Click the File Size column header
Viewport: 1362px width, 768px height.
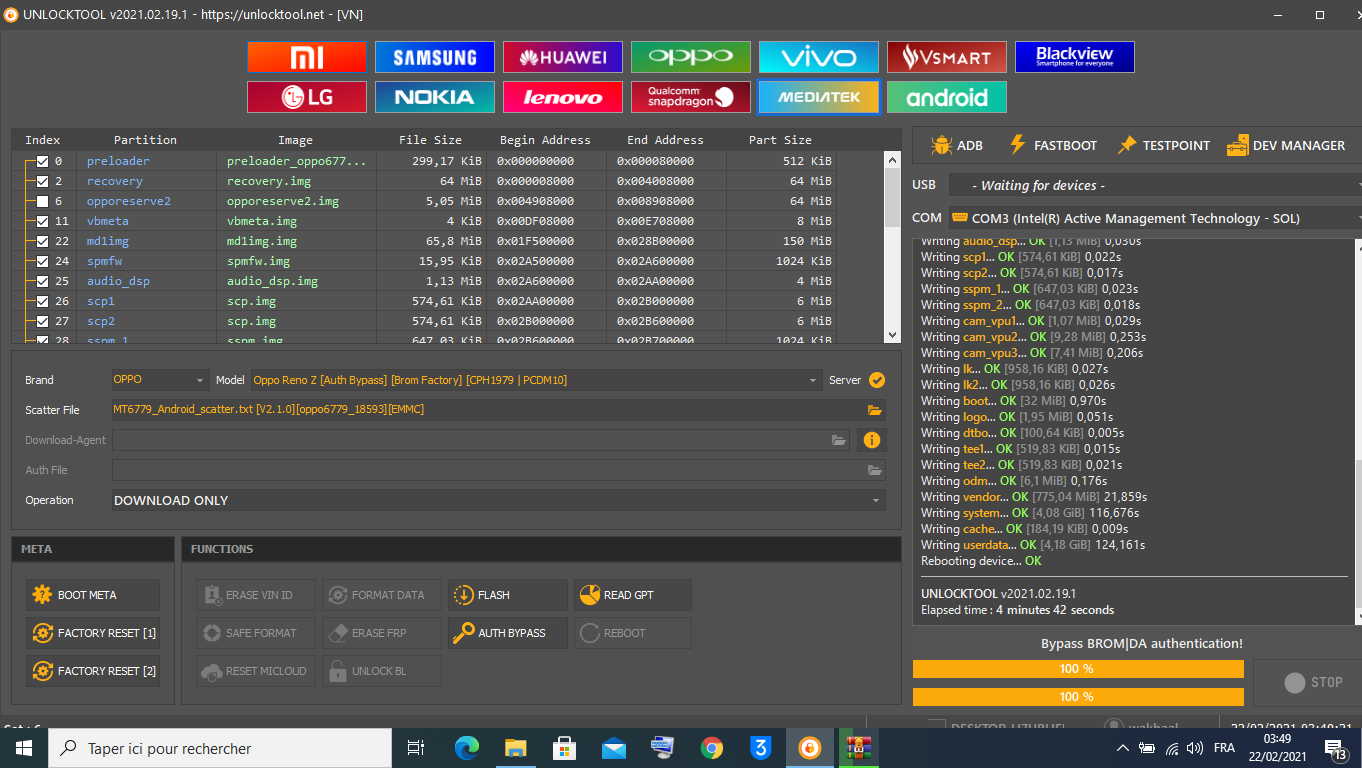coord(430,140)
